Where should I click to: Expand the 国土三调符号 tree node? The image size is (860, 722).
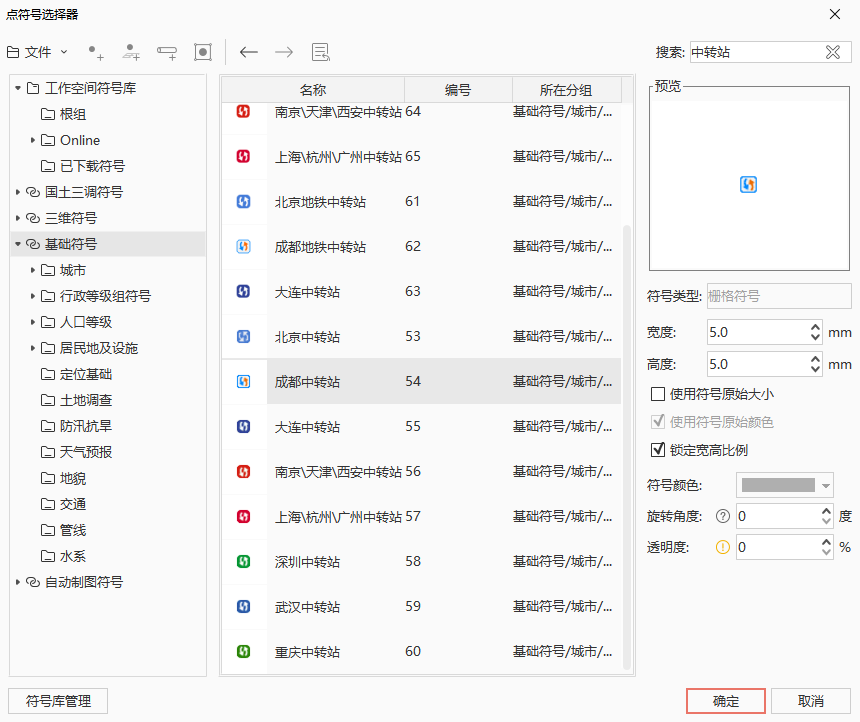click(x=18, y=192)
